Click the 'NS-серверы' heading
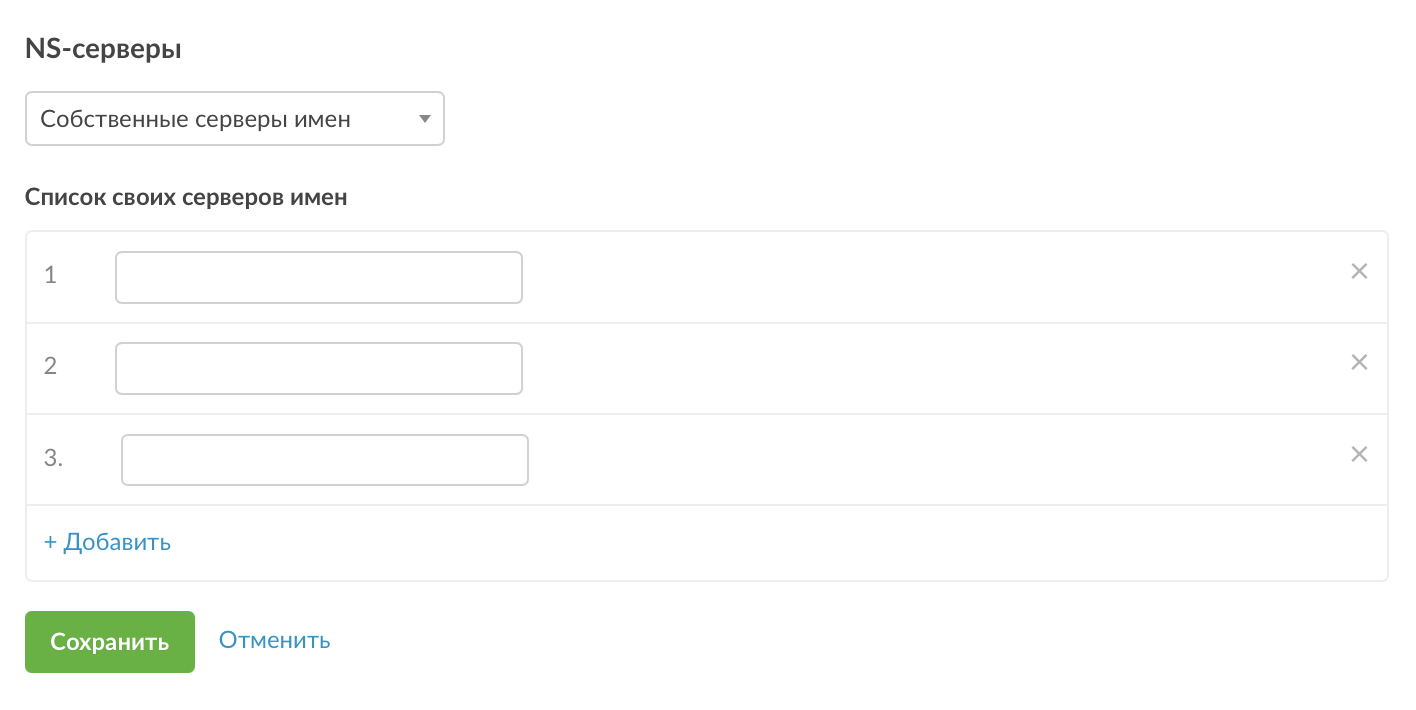Screen dimensions: 1416x710 click(103, 49)
